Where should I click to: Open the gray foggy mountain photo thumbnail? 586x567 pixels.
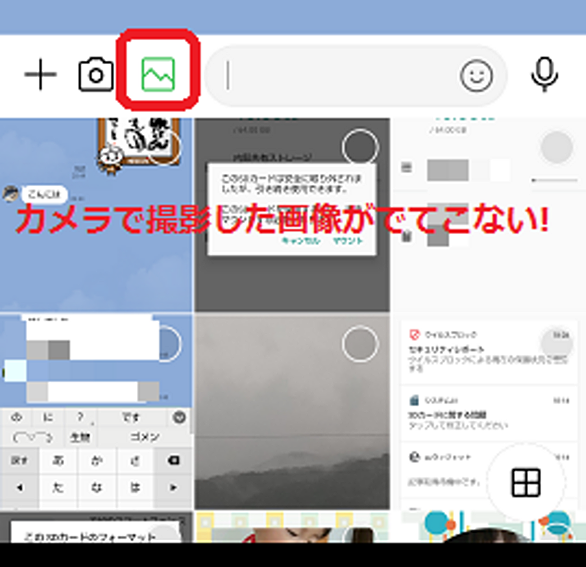[292, 411]
